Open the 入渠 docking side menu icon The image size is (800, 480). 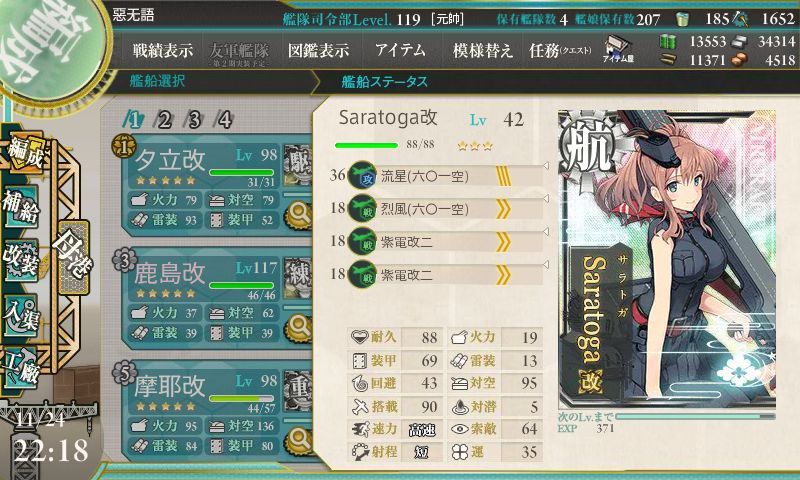point(21,314)
